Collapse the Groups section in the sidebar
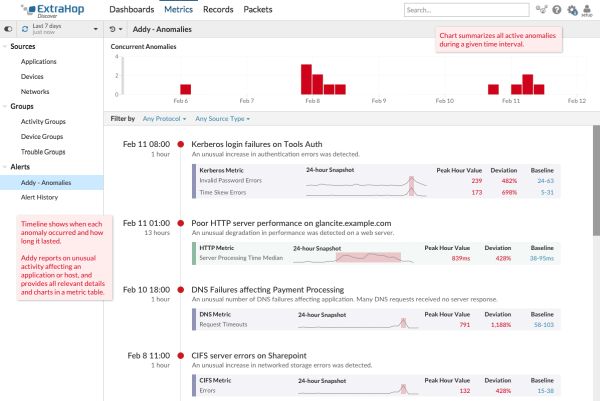 pos(5,106)
